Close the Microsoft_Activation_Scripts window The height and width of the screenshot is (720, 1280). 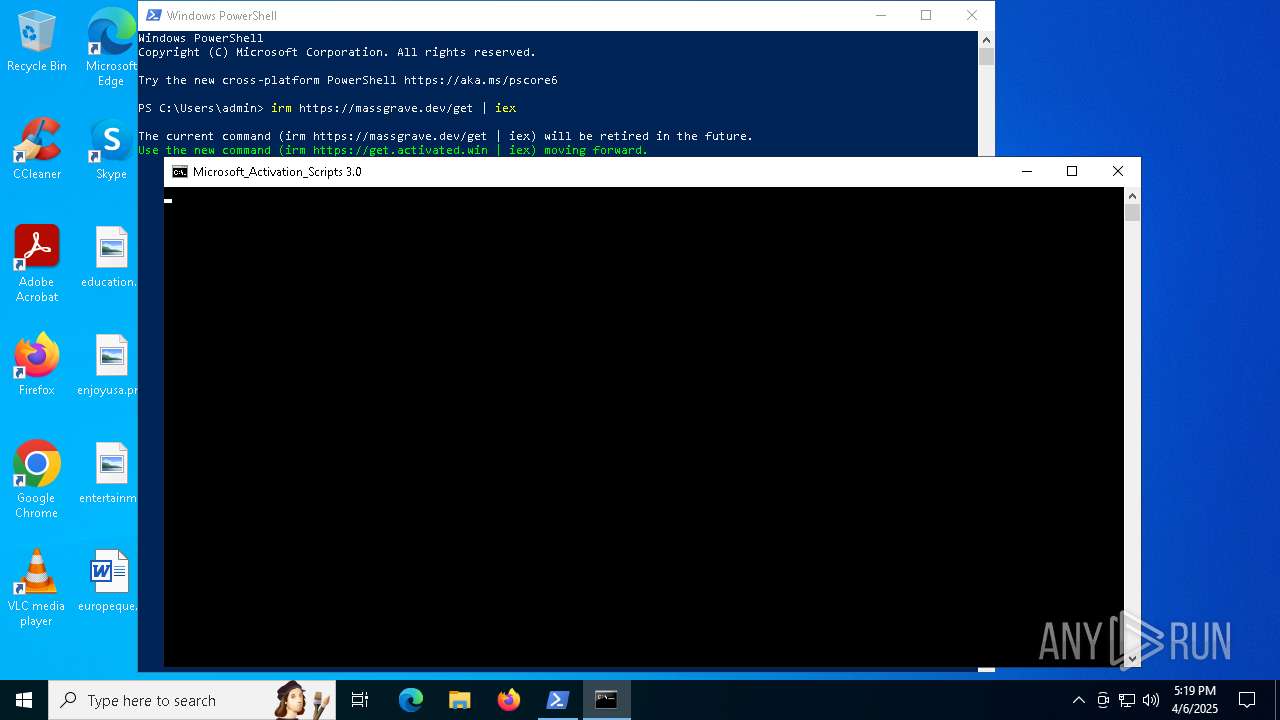click(1118, 172)
